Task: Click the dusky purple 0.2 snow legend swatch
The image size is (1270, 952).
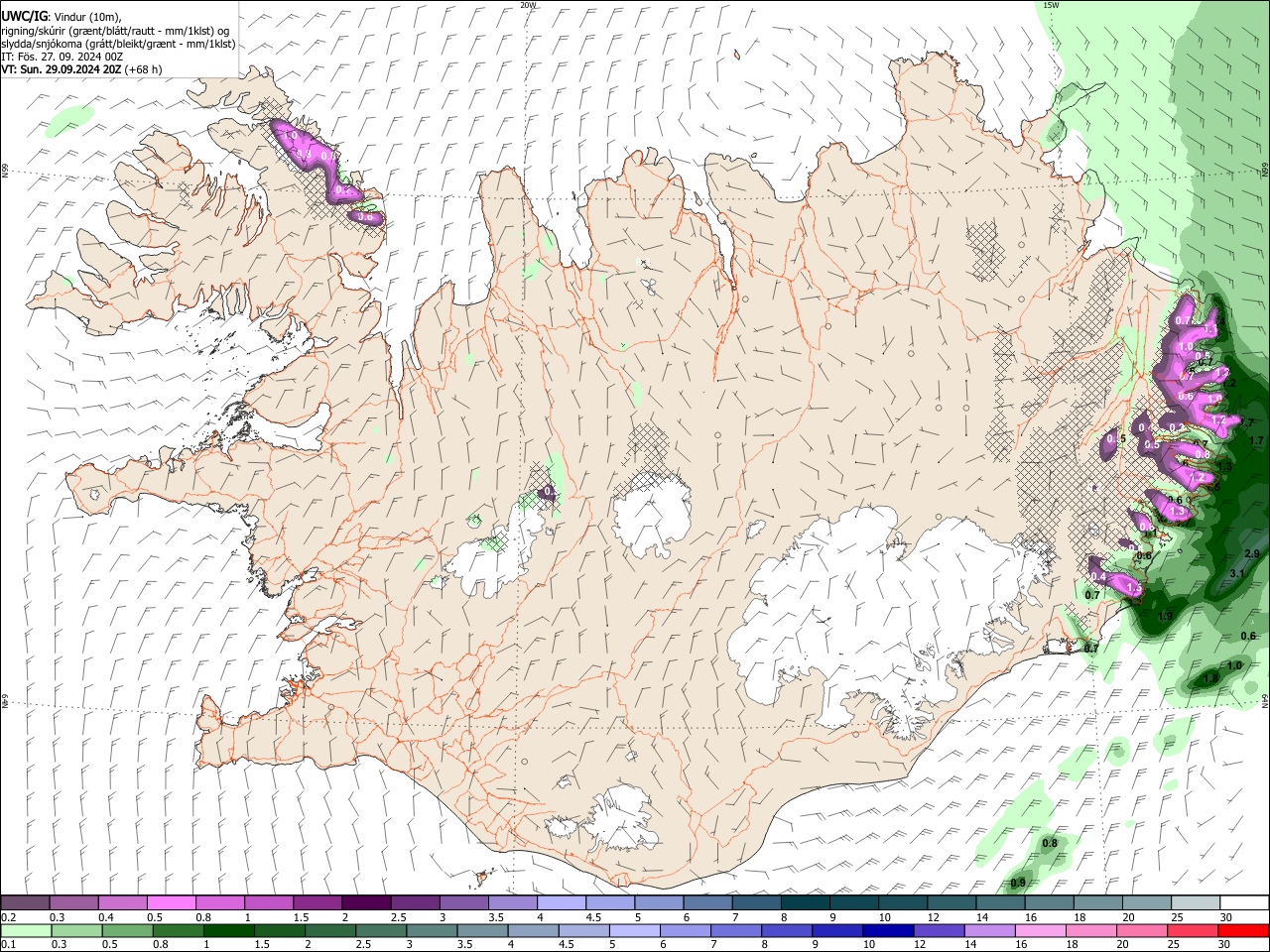Action: [x=25, y=903]
